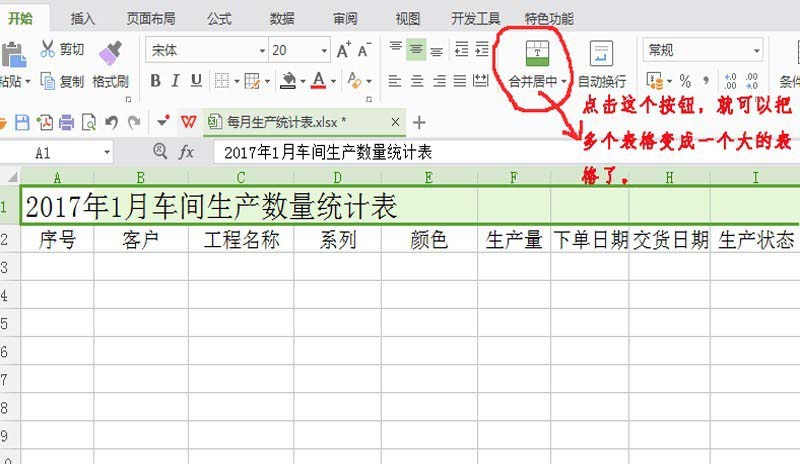Align text to top of cell
This screenshot has width=800, height=464.
click(395, 47)
